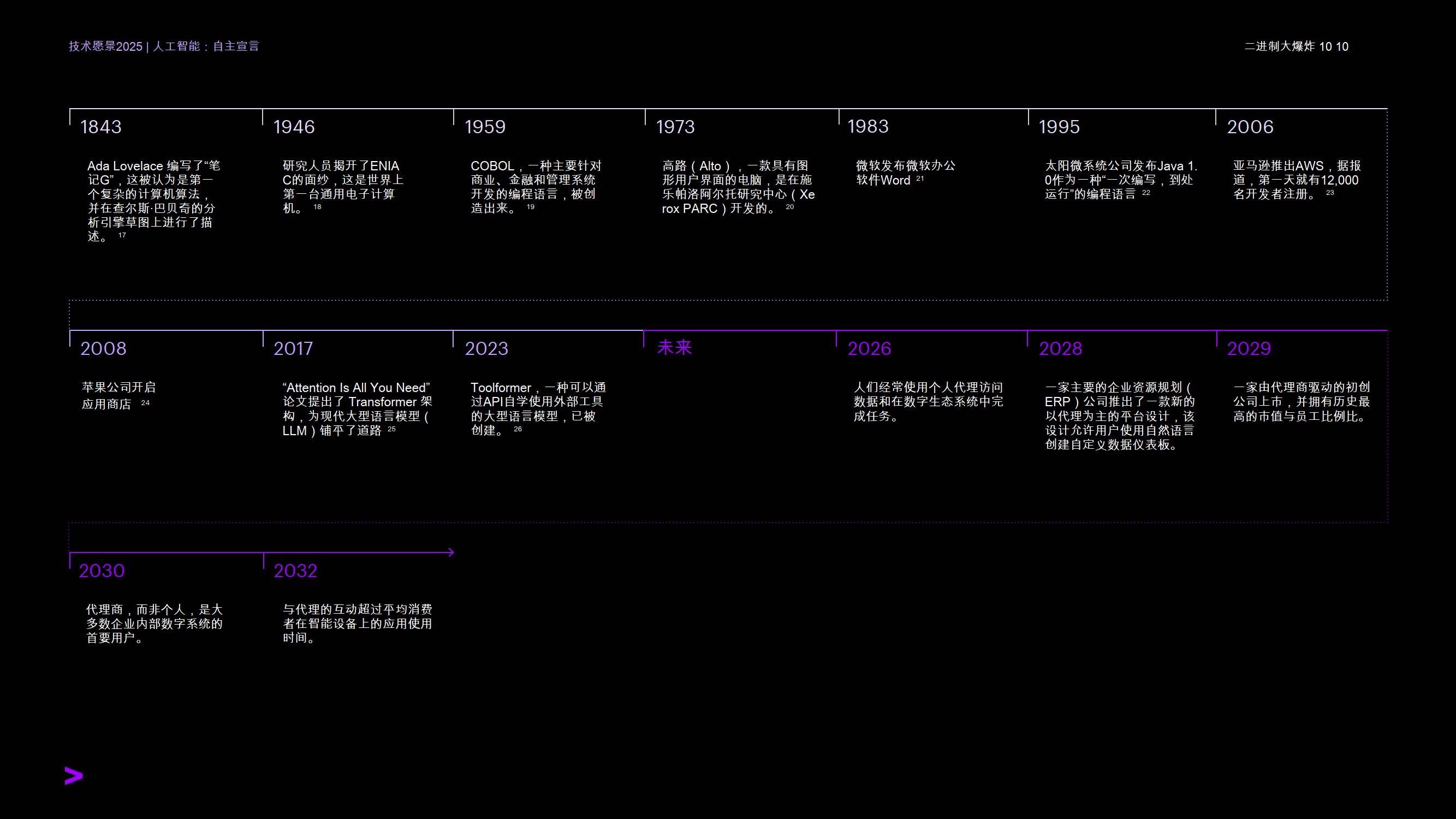Select the 1946 timeline year
The width and height of the screenshot is (1456, 819).
[x=293, y=127]
